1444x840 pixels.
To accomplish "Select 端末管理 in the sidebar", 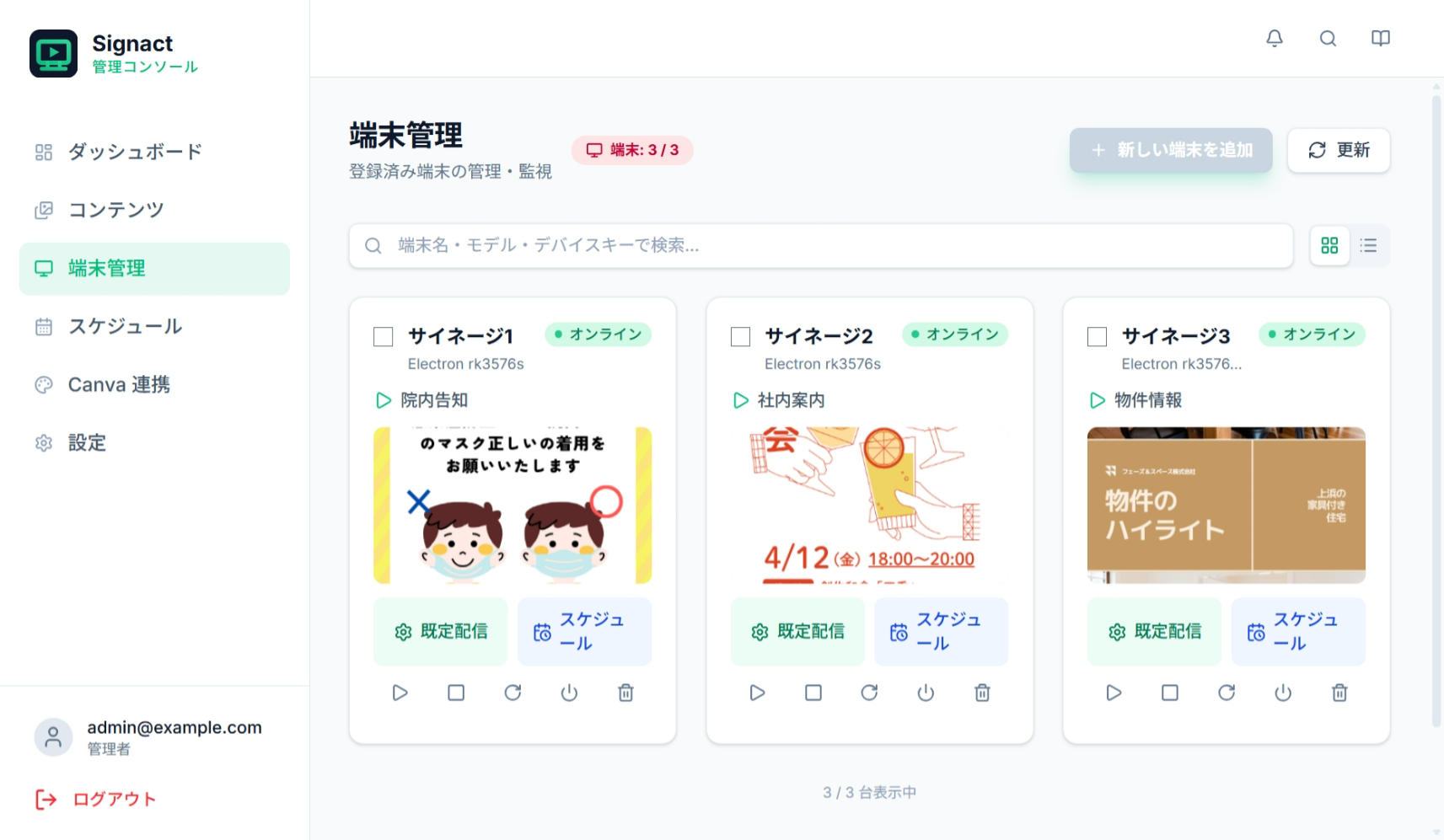I will pos(154,269).
